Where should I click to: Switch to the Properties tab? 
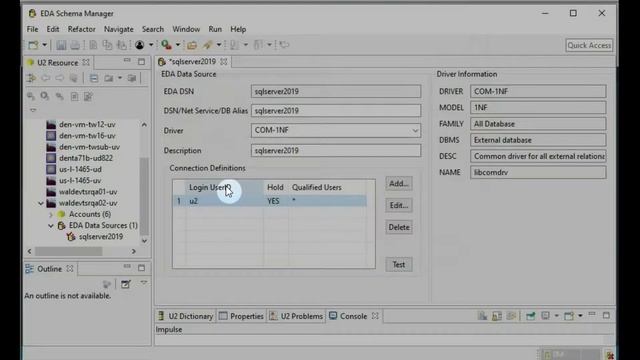[241, 316]
